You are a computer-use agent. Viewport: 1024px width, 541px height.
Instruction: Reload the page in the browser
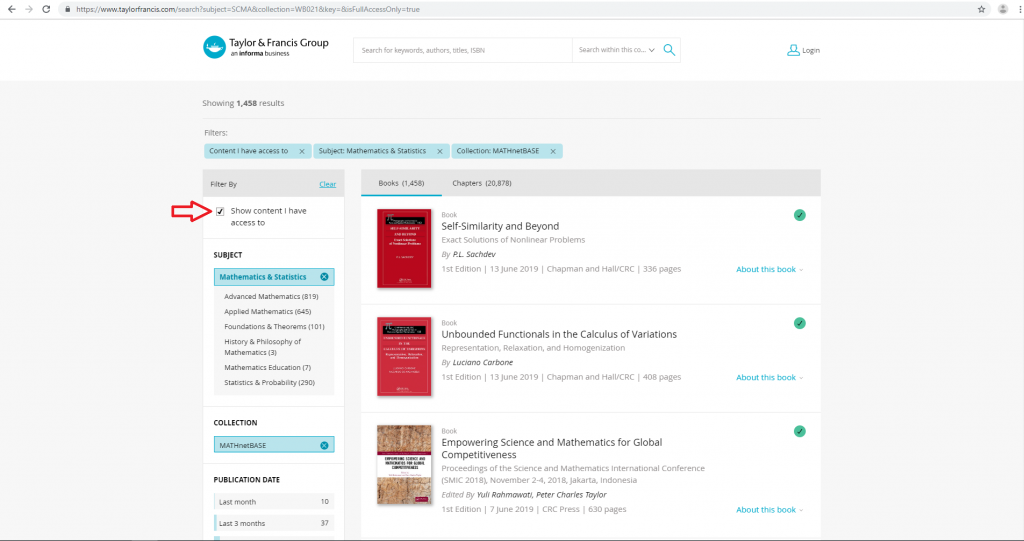[x=47, y=9]
